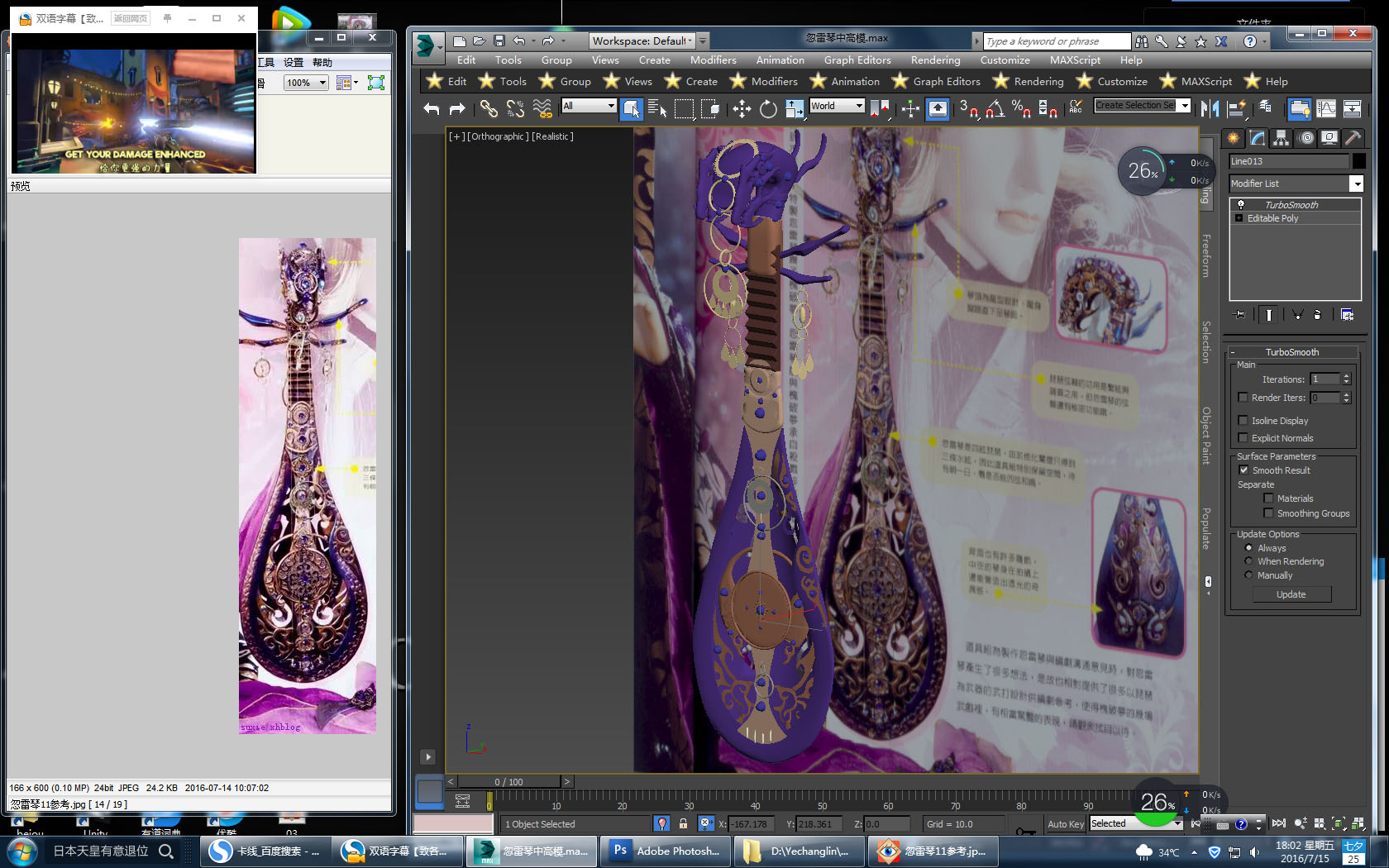
Task: Click the time slider showing 0 / 100
Action: (x=508, y=781)
